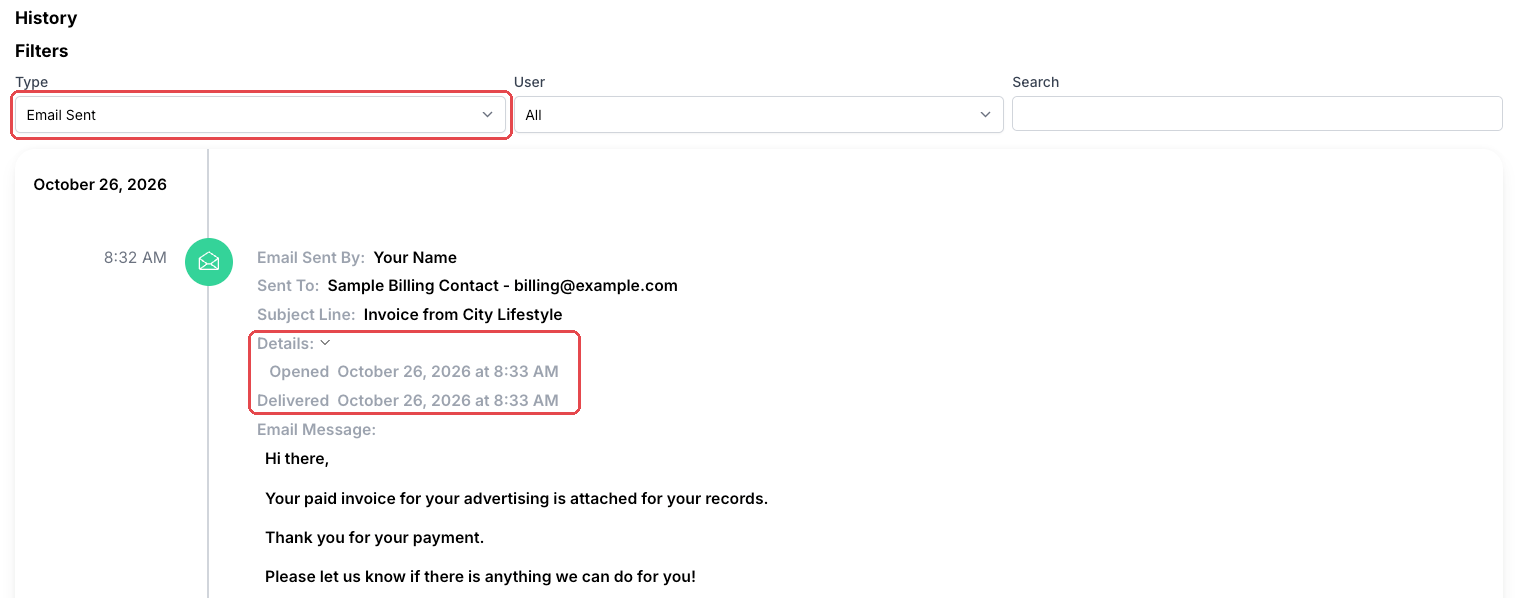Click the 'Type' filter label

pyautogui.click(x=32, y=82)
